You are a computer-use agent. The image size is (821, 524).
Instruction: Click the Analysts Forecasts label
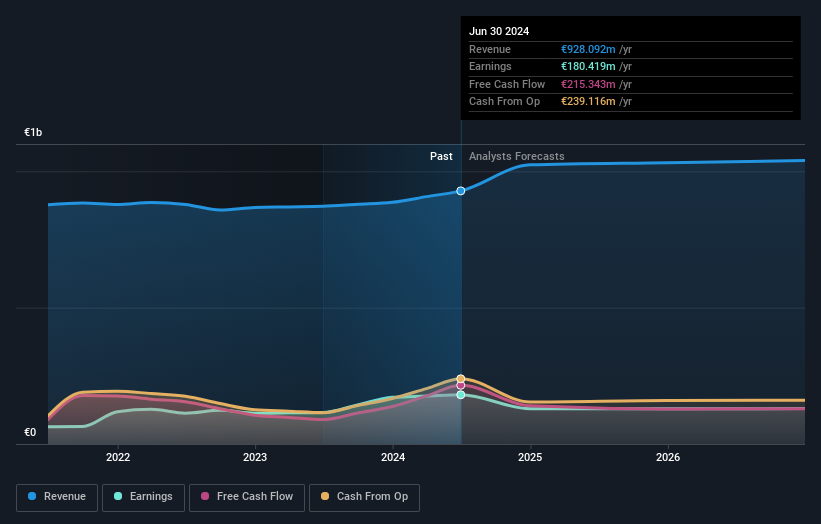pyautogui.click(x=517, y=156)
